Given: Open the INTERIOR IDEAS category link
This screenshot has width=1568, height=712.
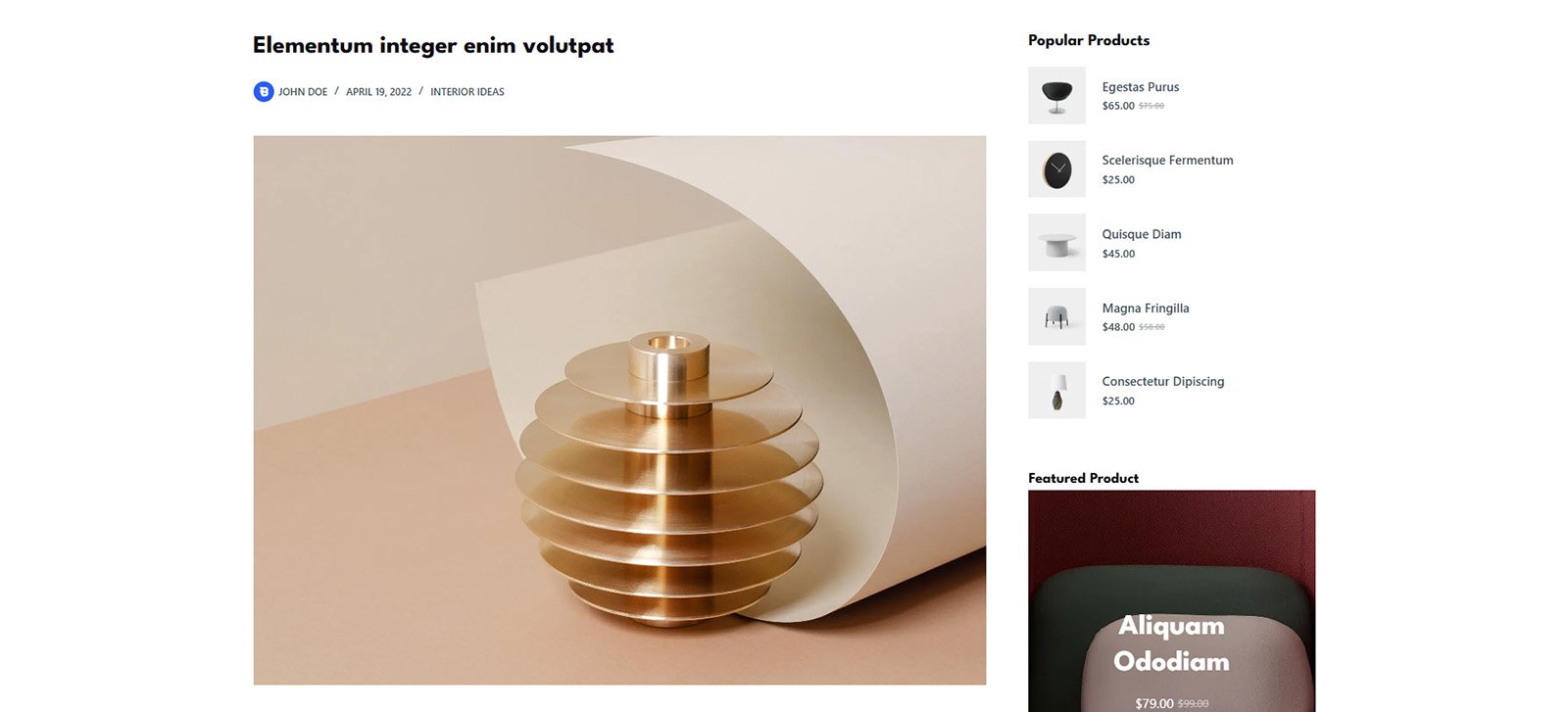Looking at the screenshot, I should [x=467, y=92].
